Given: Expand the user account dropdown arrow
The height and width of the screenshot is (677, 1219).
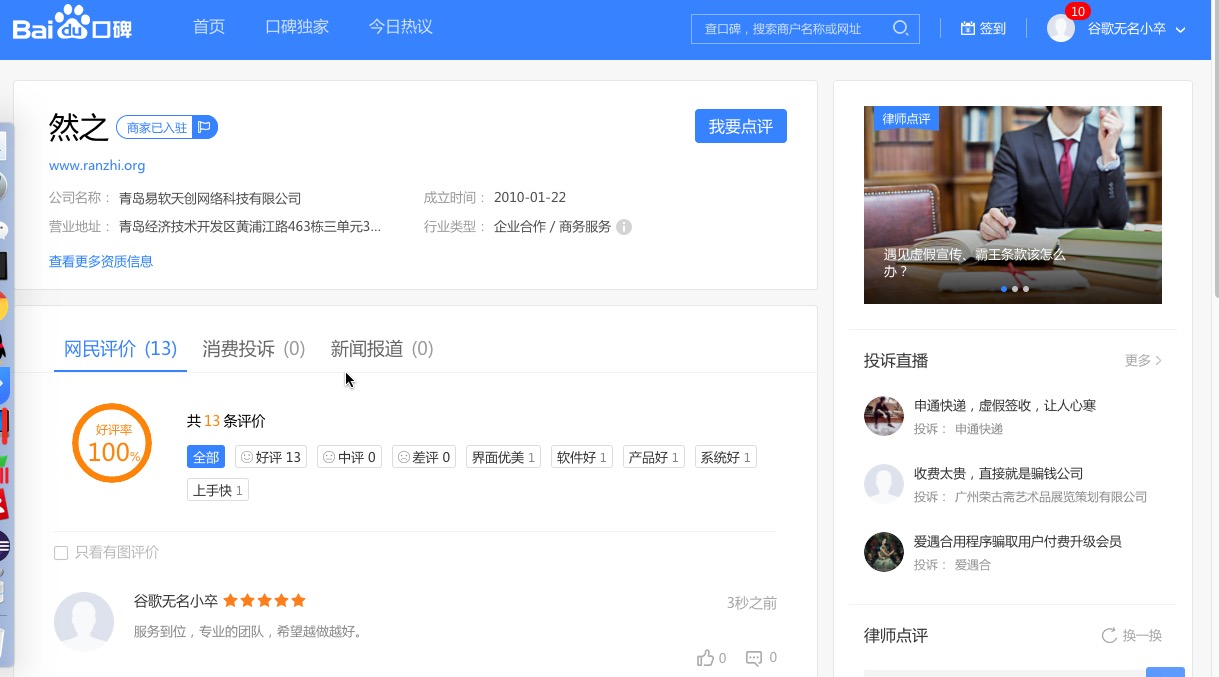Looking at the screenshot, I should [1181, 30].
